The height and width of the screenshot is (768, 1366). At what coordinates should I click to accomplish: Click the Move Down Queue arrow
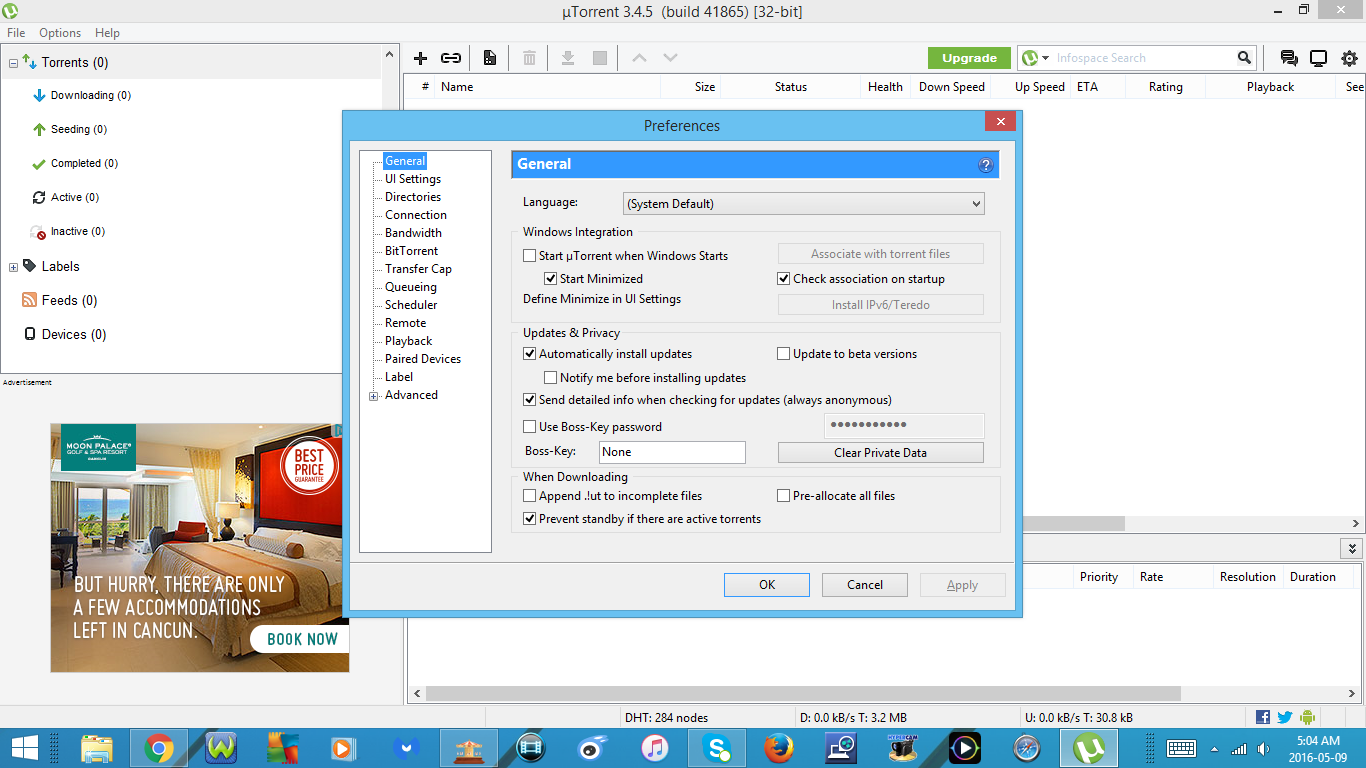point(670,58)
